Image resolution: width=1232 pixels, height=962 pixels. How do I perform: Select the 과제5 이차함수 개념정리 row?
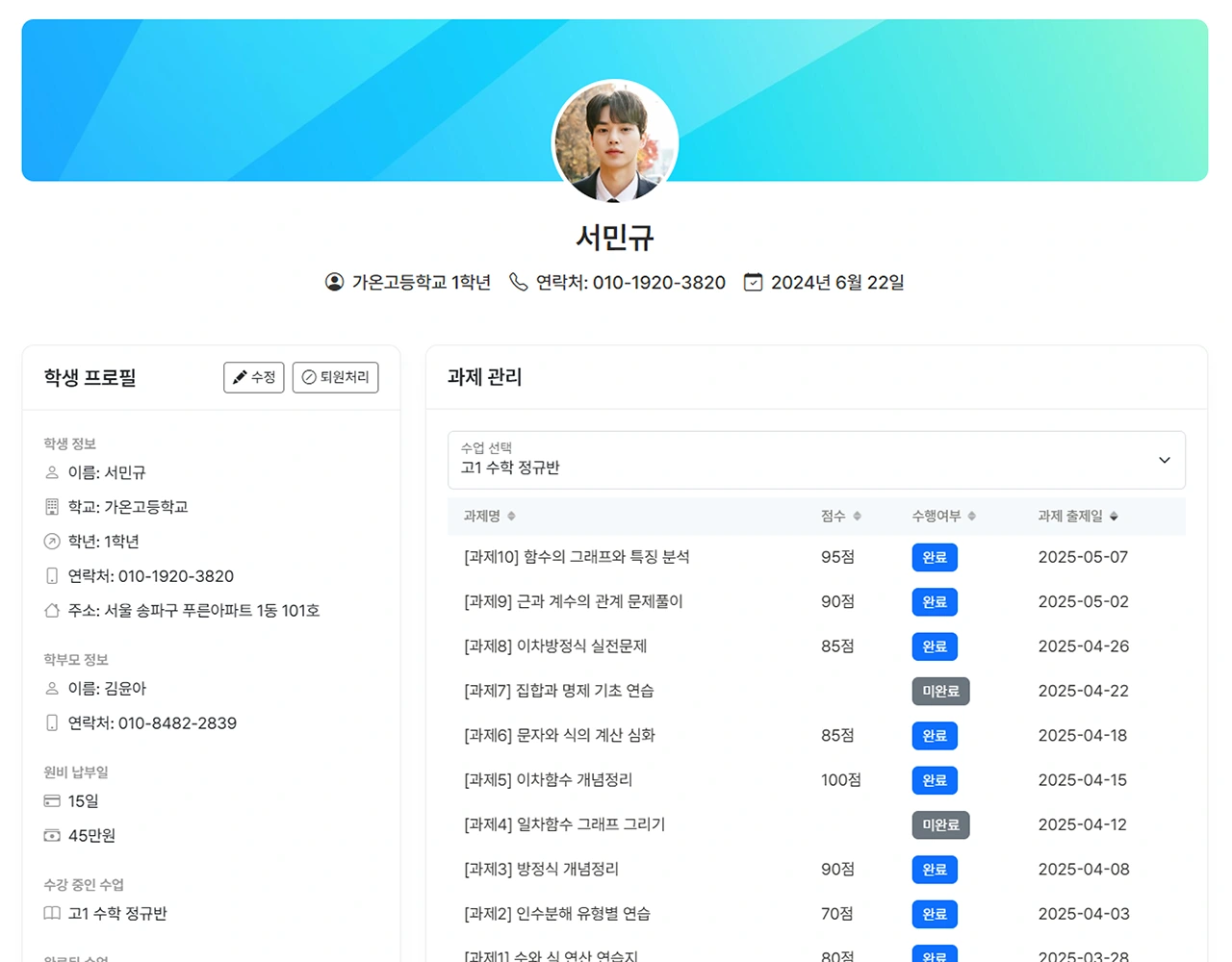549,780
